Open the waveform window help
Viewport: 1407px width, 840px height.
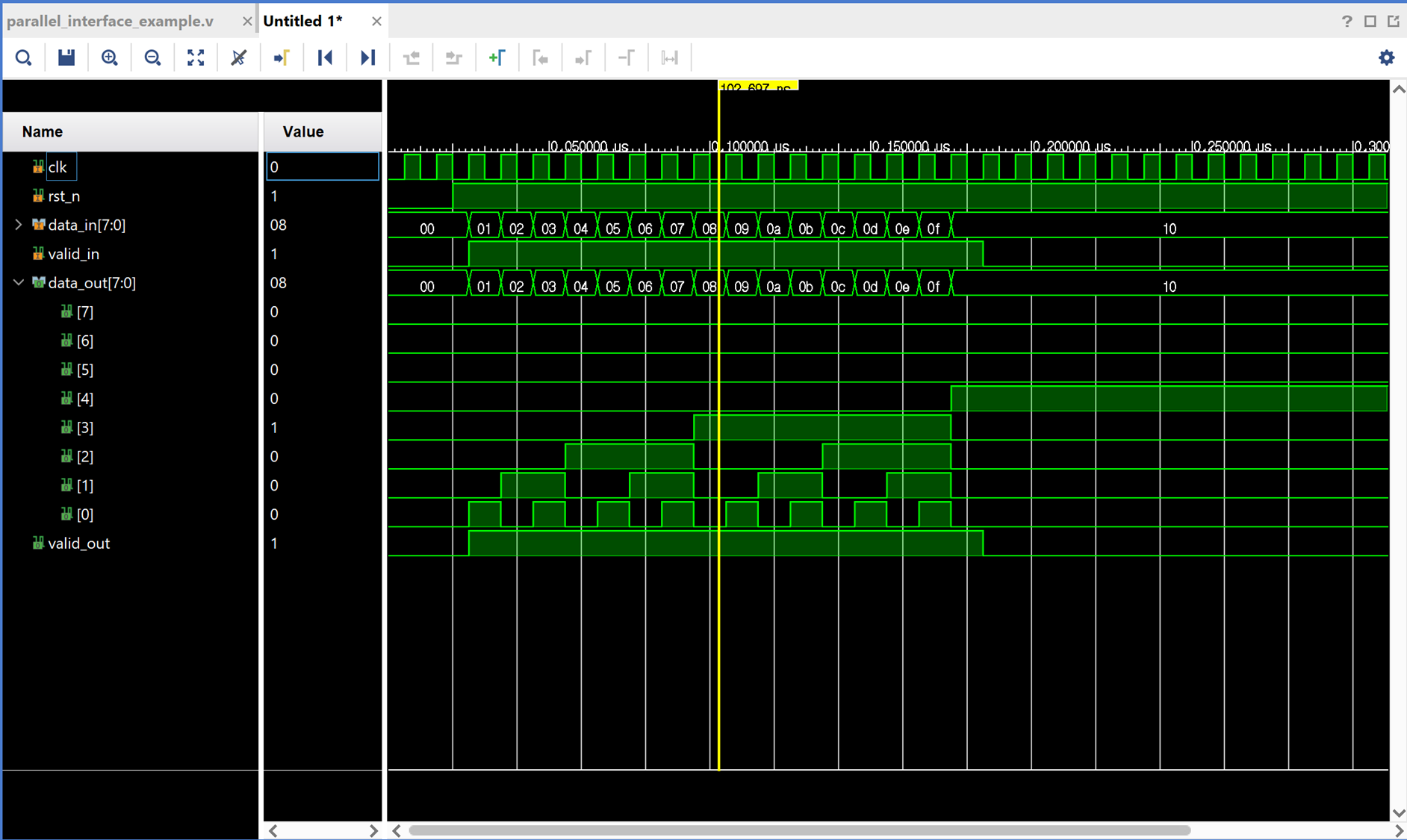coord(1346,21)
